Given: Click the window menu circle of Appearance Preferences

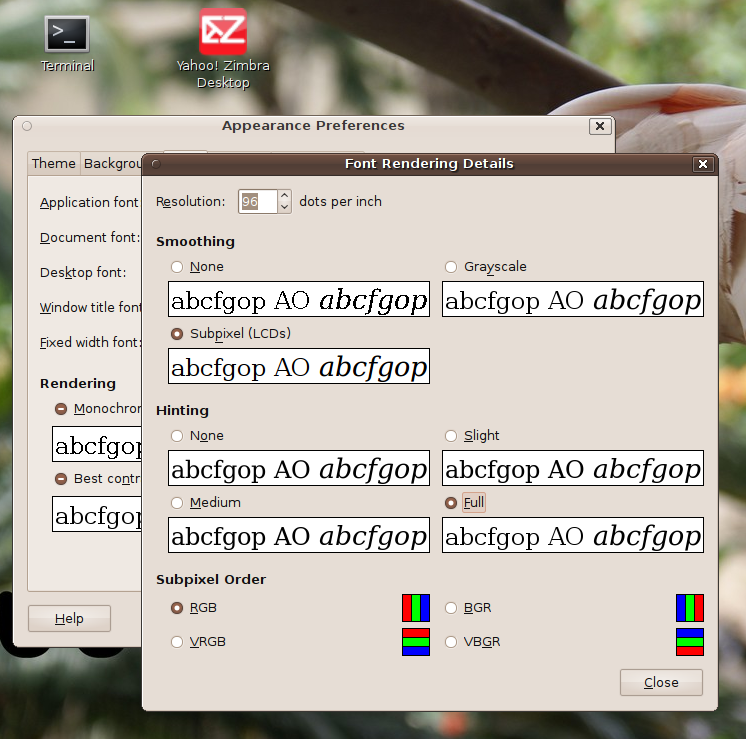Looking at the screenshot, I should 27,126.
